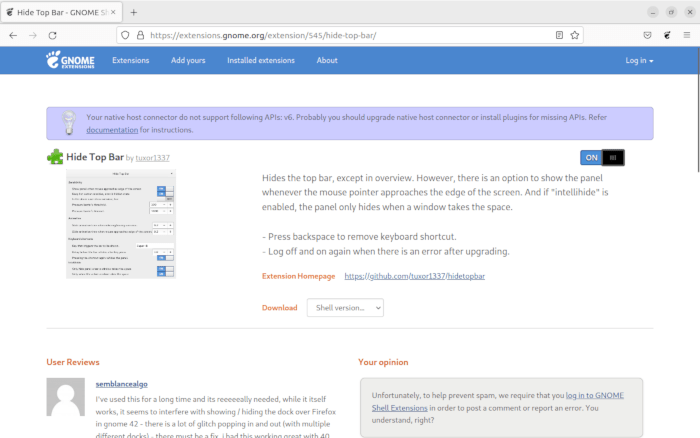Expand the Log in dropdown menu
This screenshot has width=700, height=438.
(639, 60)
